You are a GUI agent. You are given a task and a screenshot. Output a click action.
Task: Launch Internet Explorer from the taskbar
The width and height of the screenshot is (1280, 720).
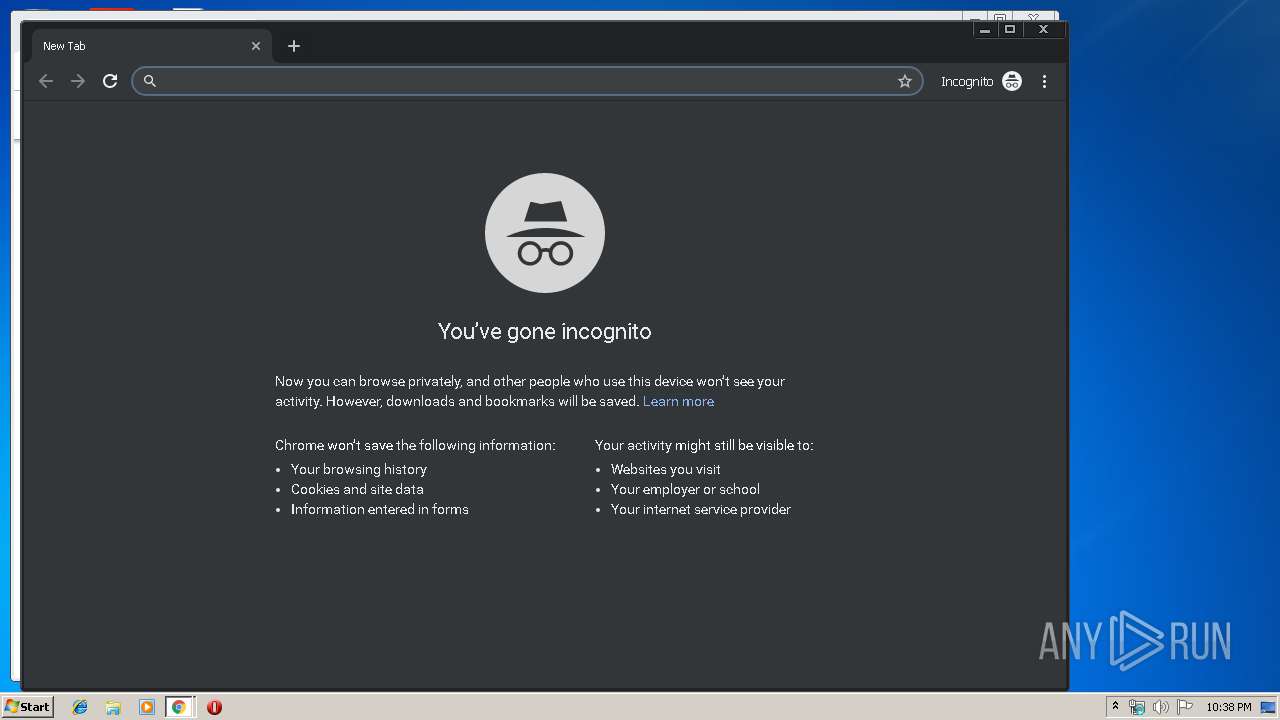coord(80,707)
